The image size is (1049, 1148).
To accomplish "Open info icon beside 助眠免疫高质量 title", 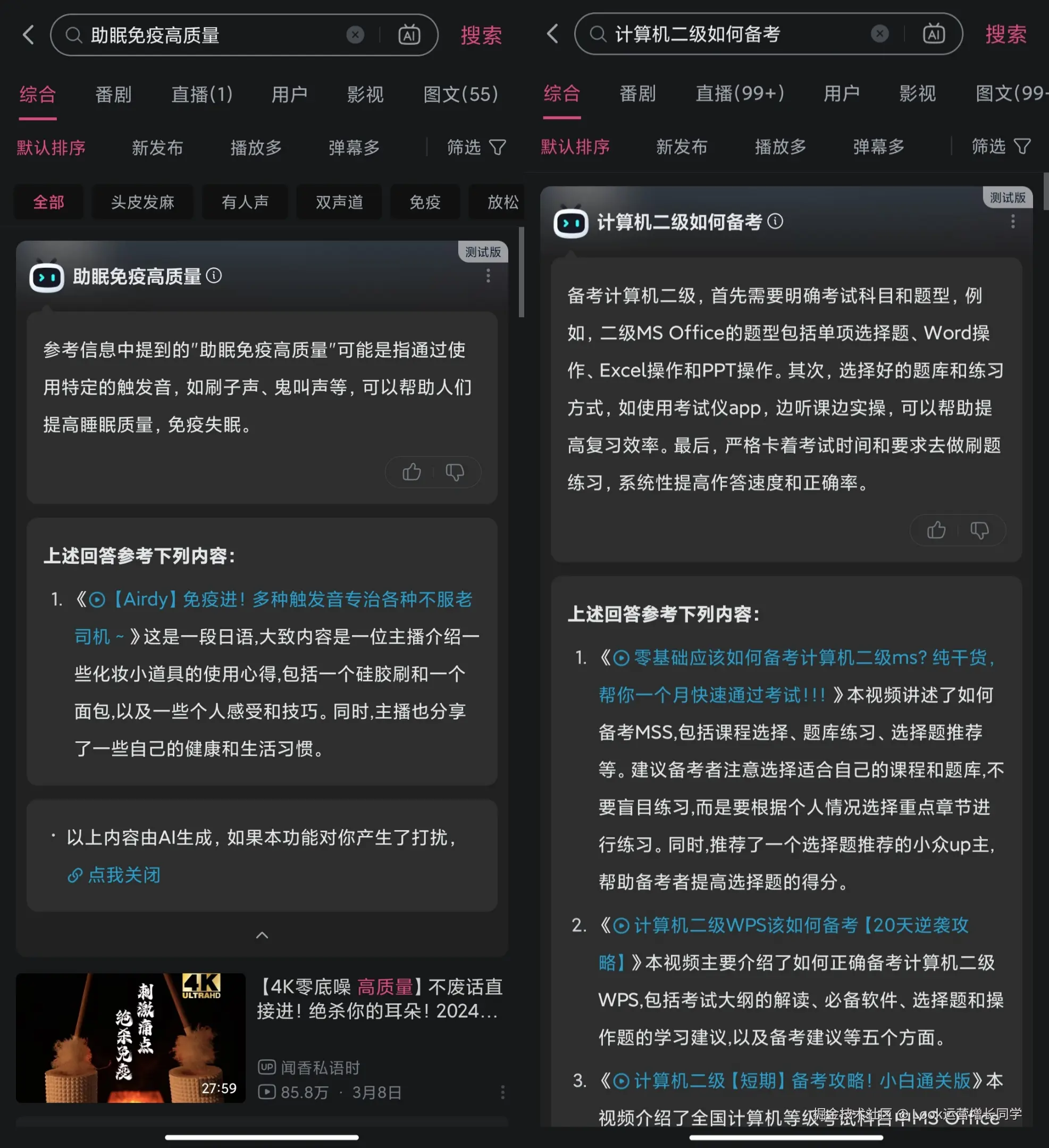I will tap(214, 276).
